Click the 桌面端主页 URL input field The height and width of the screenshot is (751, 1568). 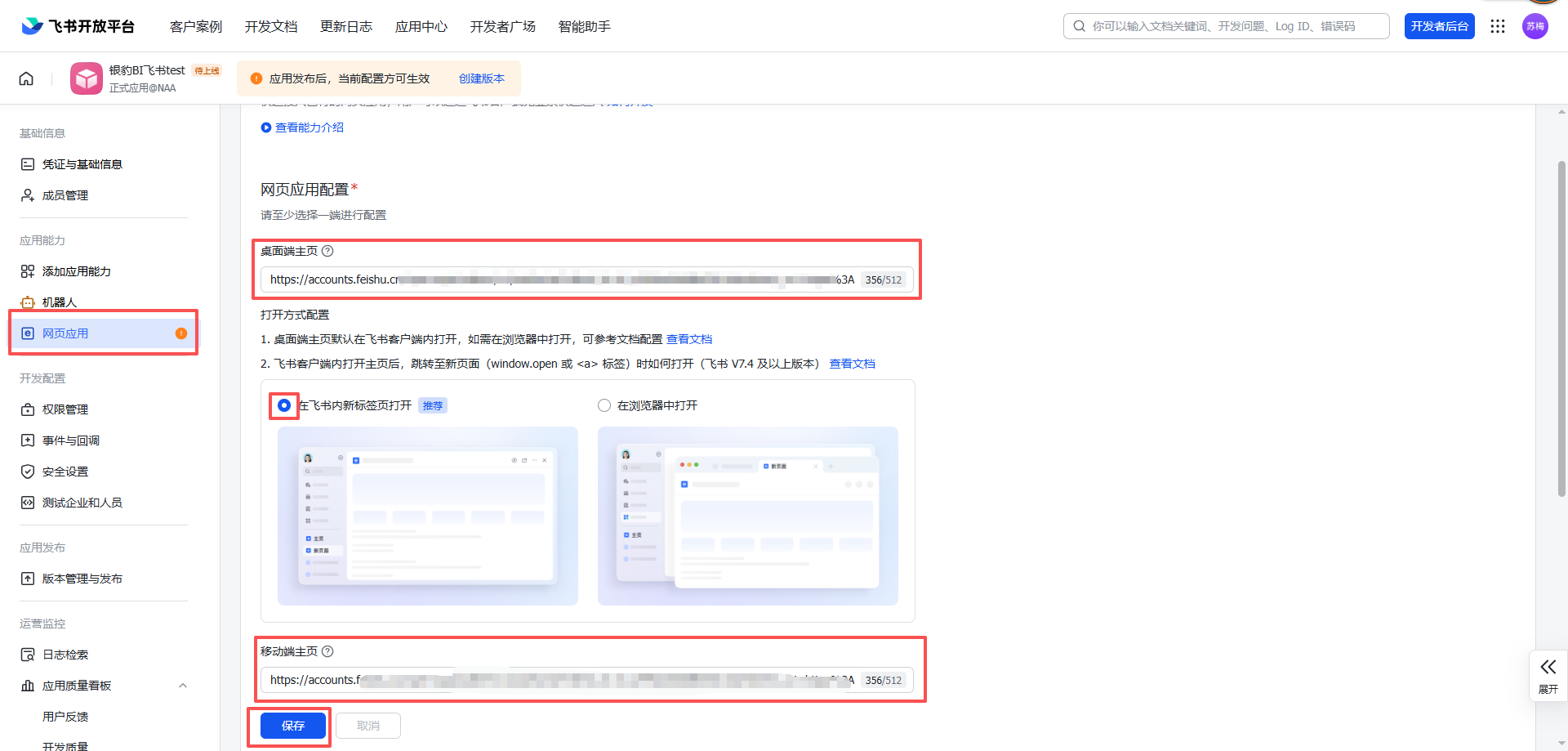coord(555,279)
